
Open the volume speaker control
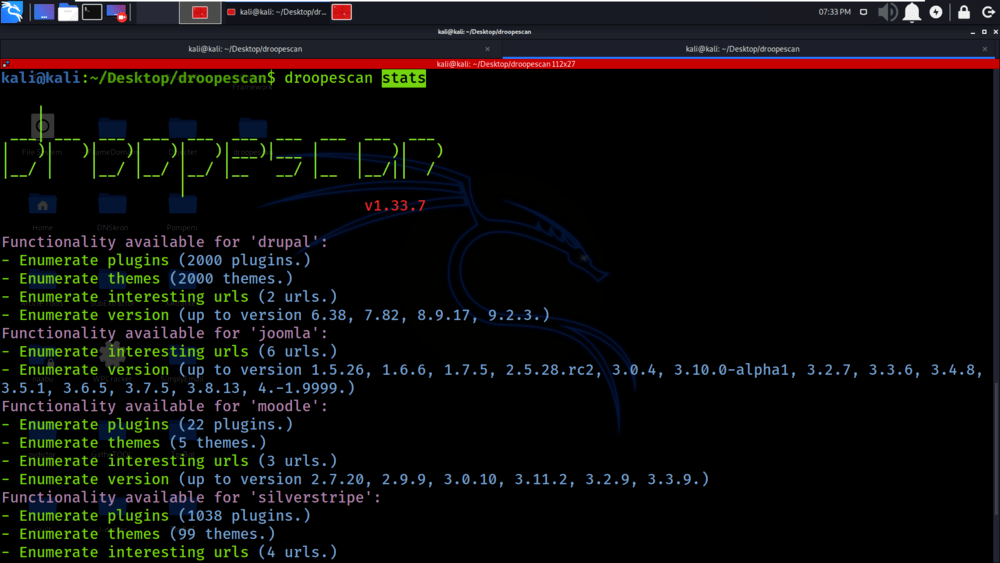pyautogui.click(x=888, y=12)
